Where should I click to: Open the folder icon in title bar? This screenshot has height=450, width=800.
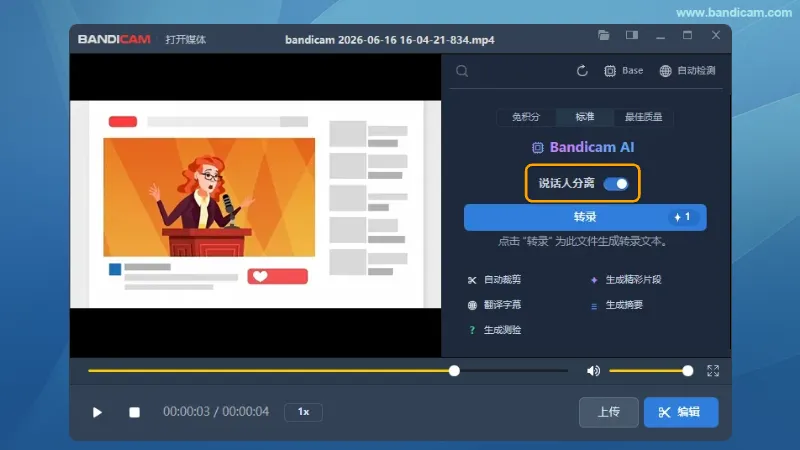[x=604, y=35]
